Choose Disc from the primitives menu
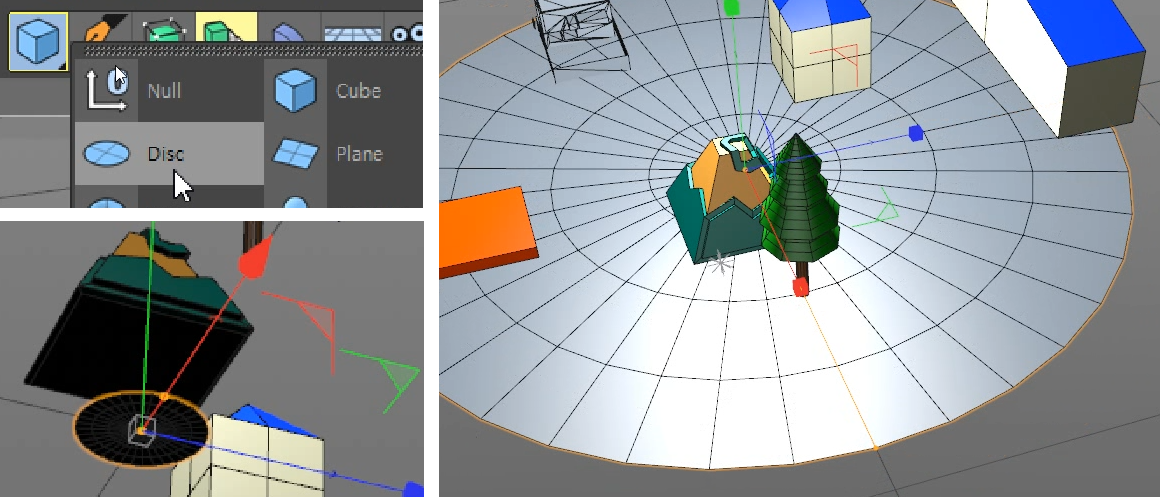The width and height of the screenshot is (1160, 497). 169,154
